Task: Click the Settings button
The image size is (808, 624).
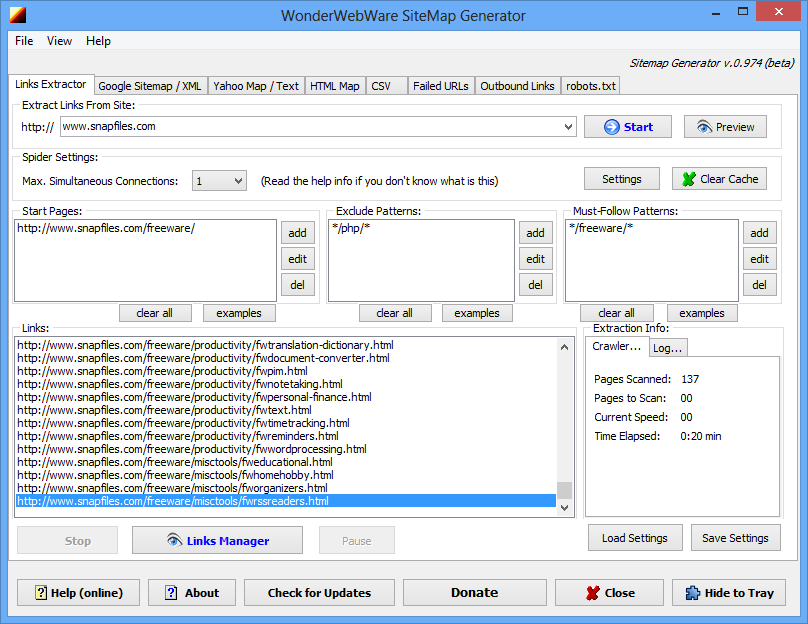Action: [x=621, y=179]
